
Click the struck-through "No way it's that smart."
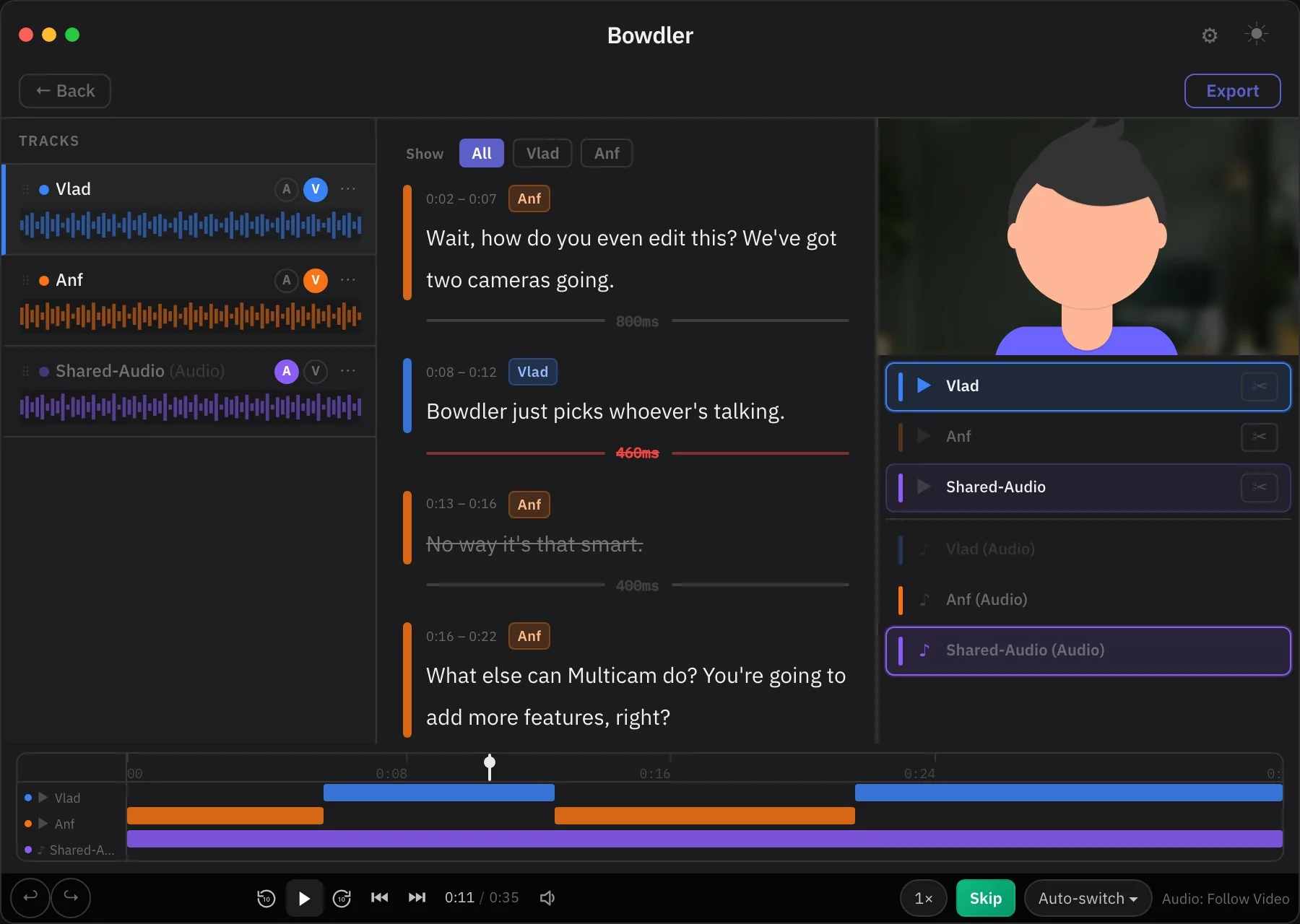pyautogui.click(x=534, y=544)
